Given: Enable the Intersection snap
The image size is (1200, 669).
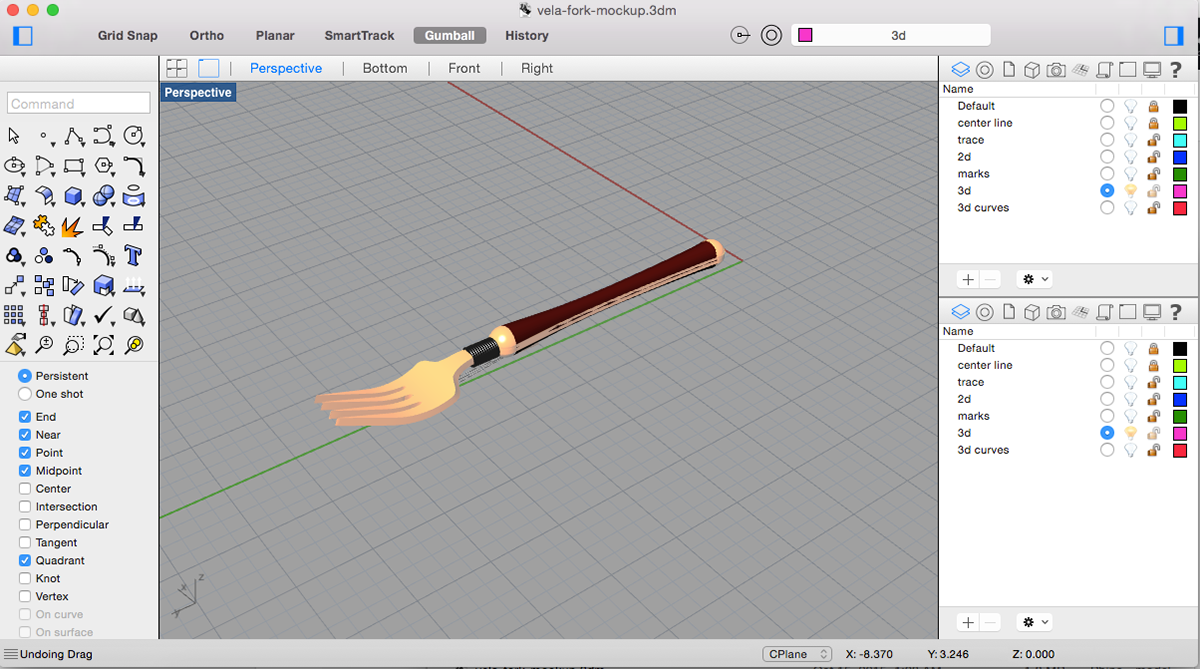Looking at the screenshot, I should (26, 507).
